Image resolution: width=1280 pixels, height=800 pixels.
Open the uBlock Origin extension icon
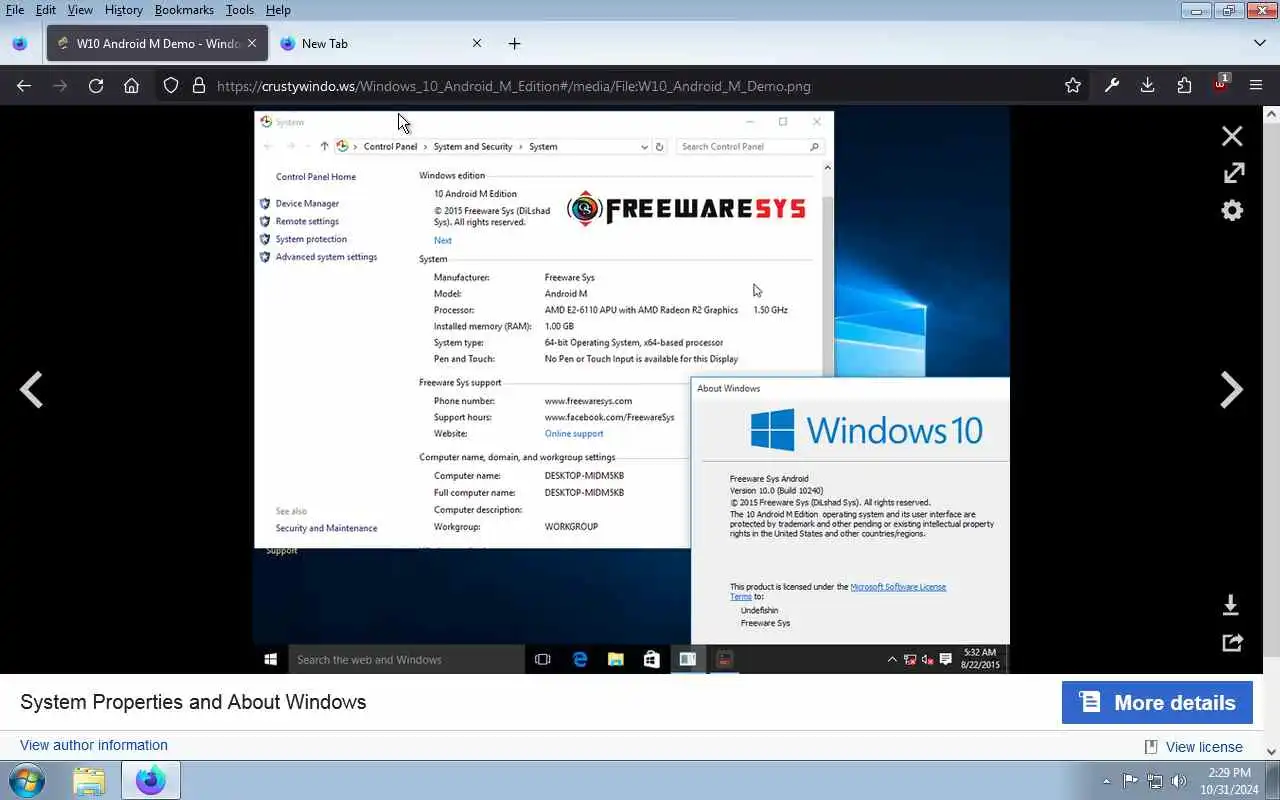point(1221,85)
